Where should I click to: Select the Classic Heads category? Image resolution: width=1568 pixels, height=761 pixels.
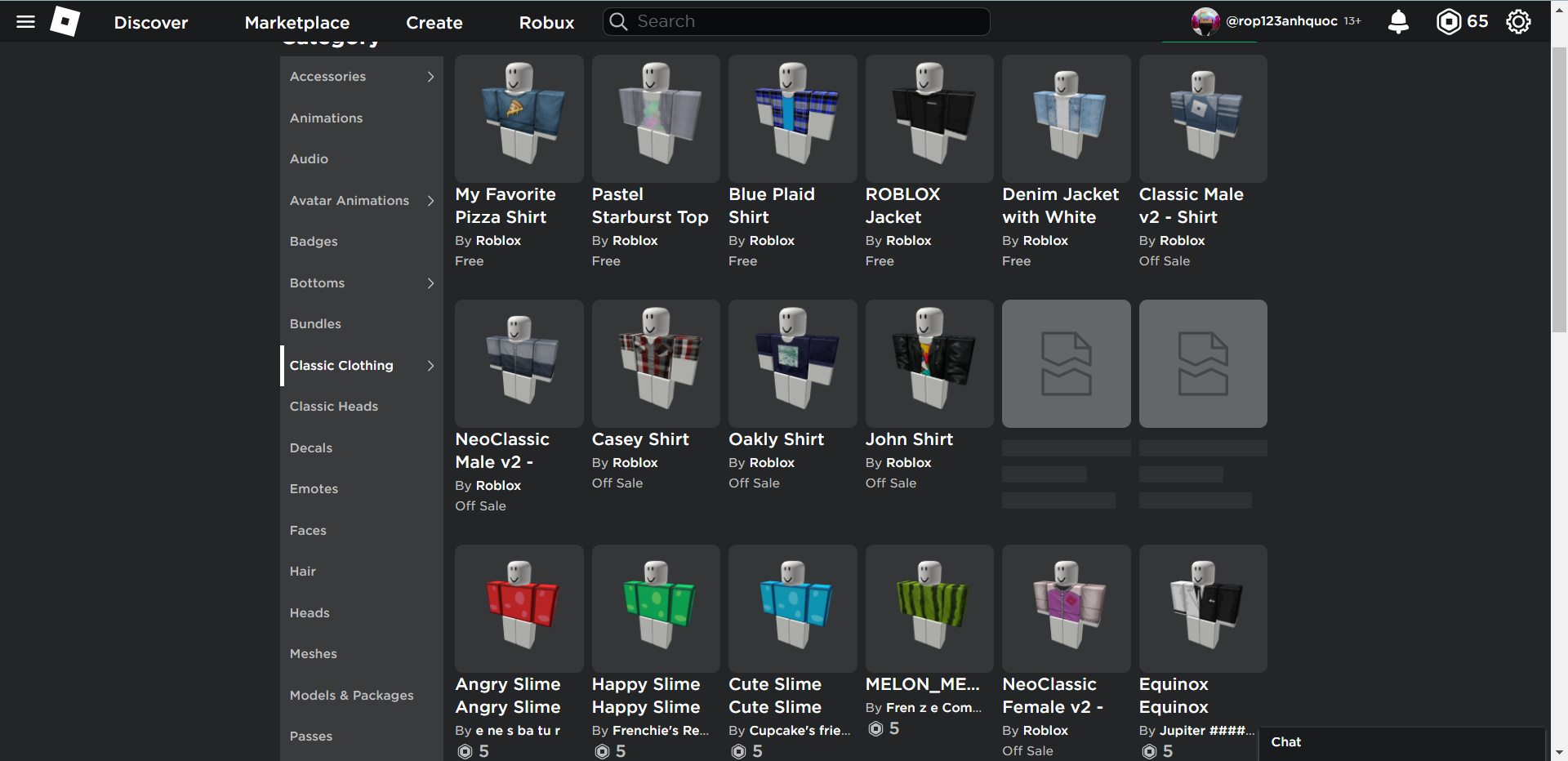(x=334, y=407)
